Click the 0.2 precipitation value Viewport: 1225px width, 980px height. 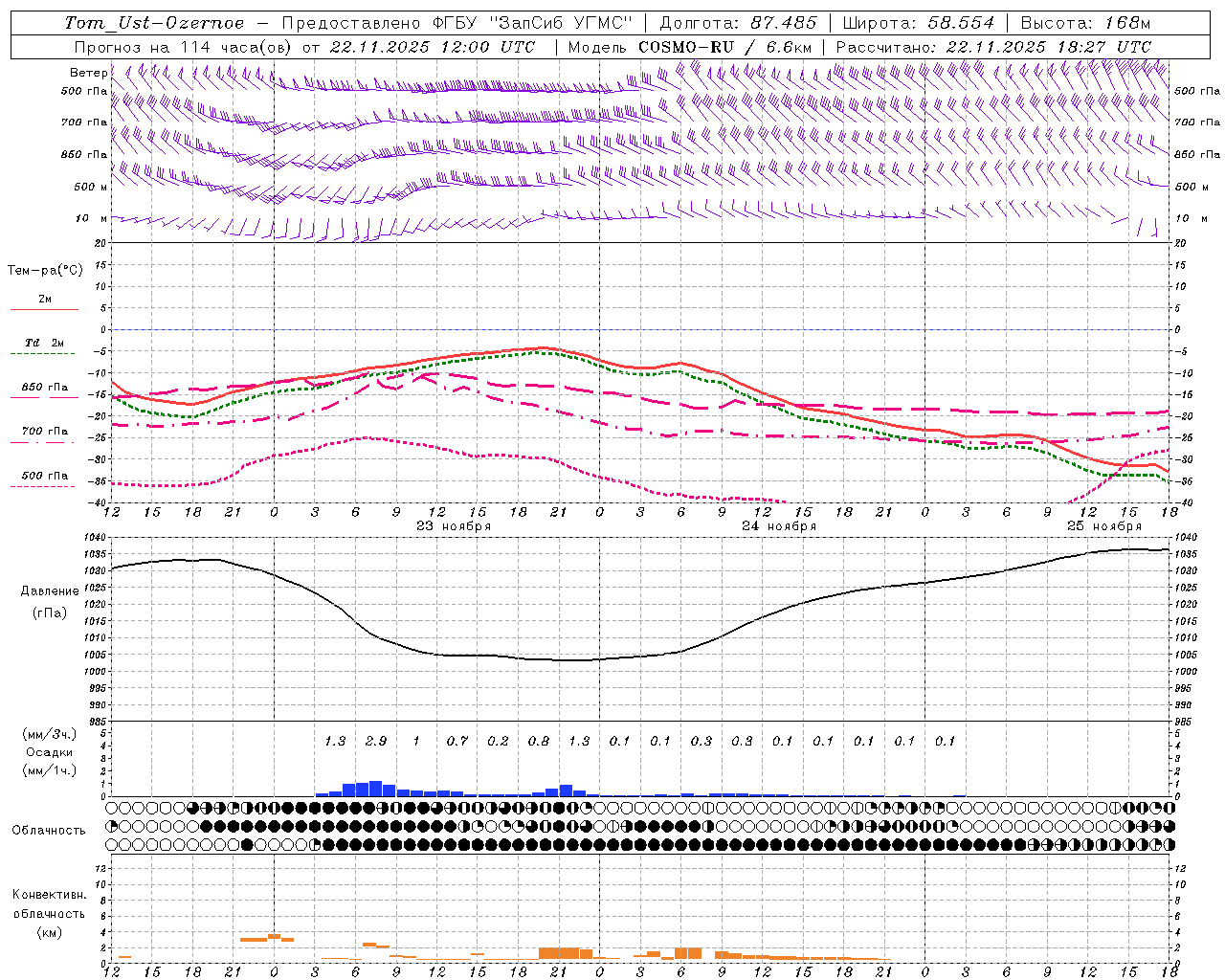pyautogui.click(x=498, y=741)
